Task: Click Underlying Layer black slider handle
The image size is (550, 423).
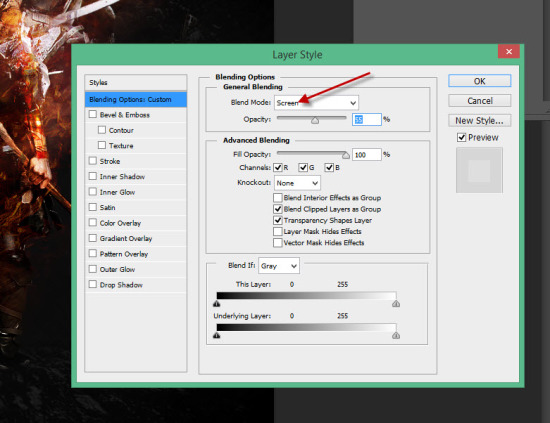Action: point(217,335)
